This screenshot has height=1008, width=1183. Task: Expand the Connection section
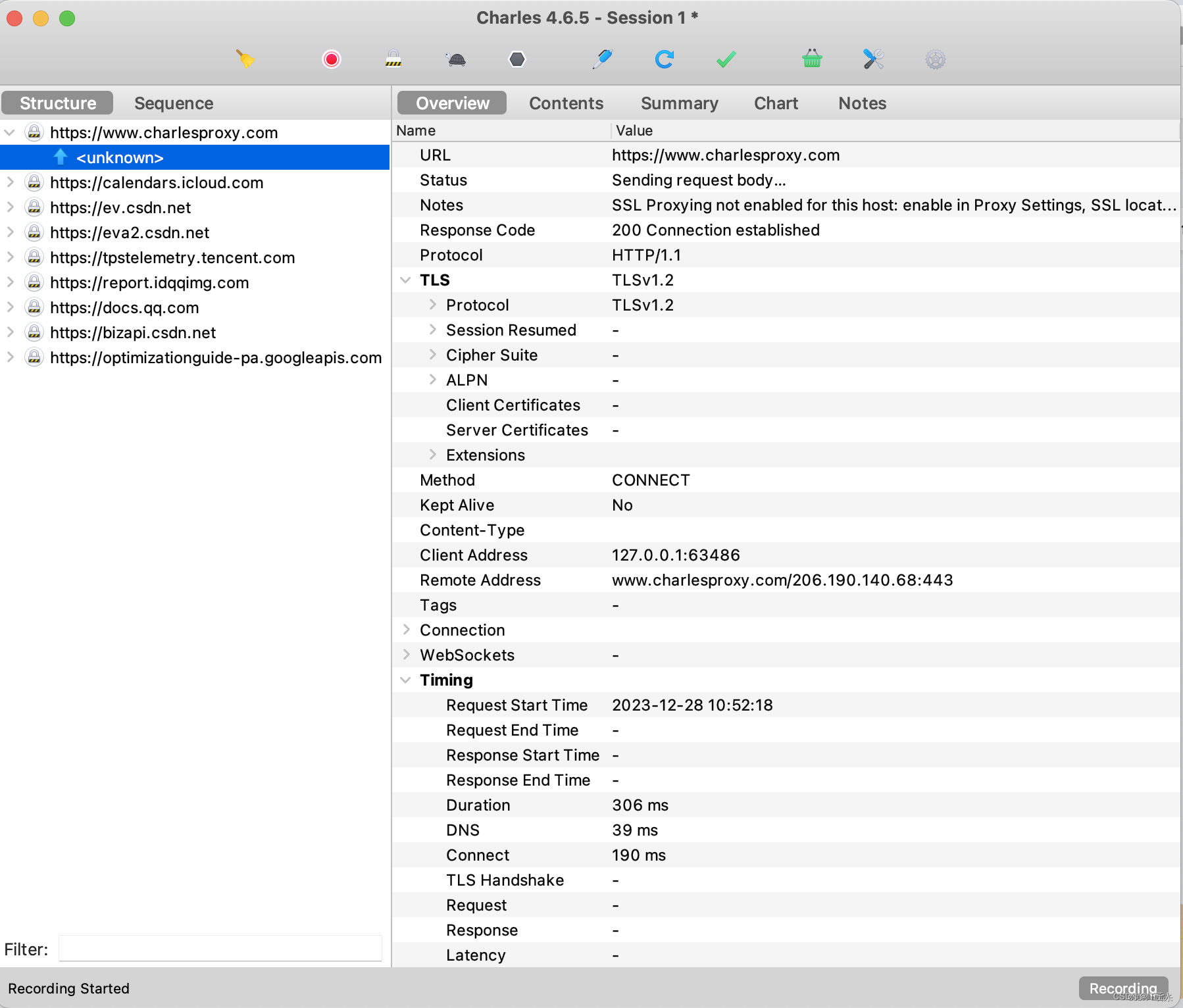pos(406,630)
